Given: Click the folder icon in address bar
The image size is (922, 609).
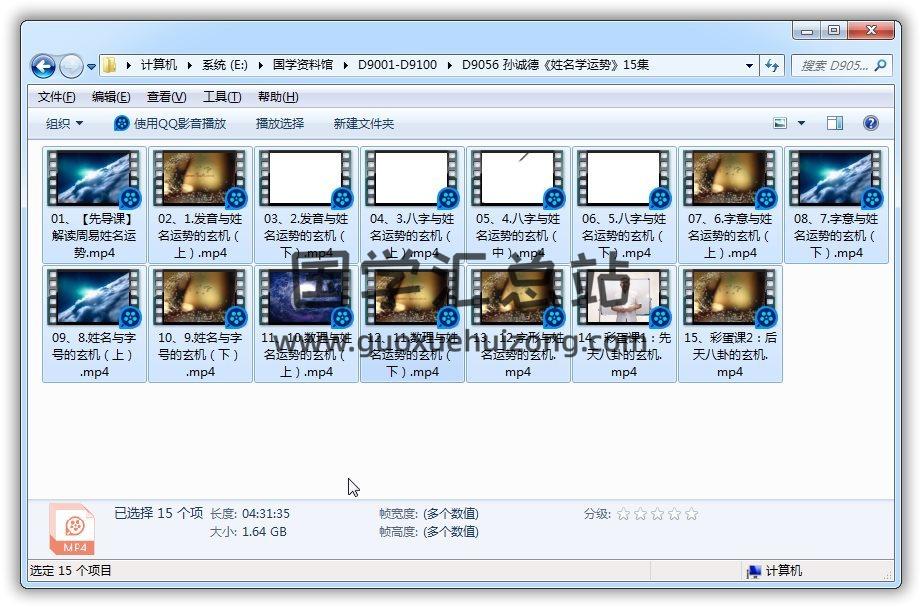Looking at the screenshot, I should [109, 65].
